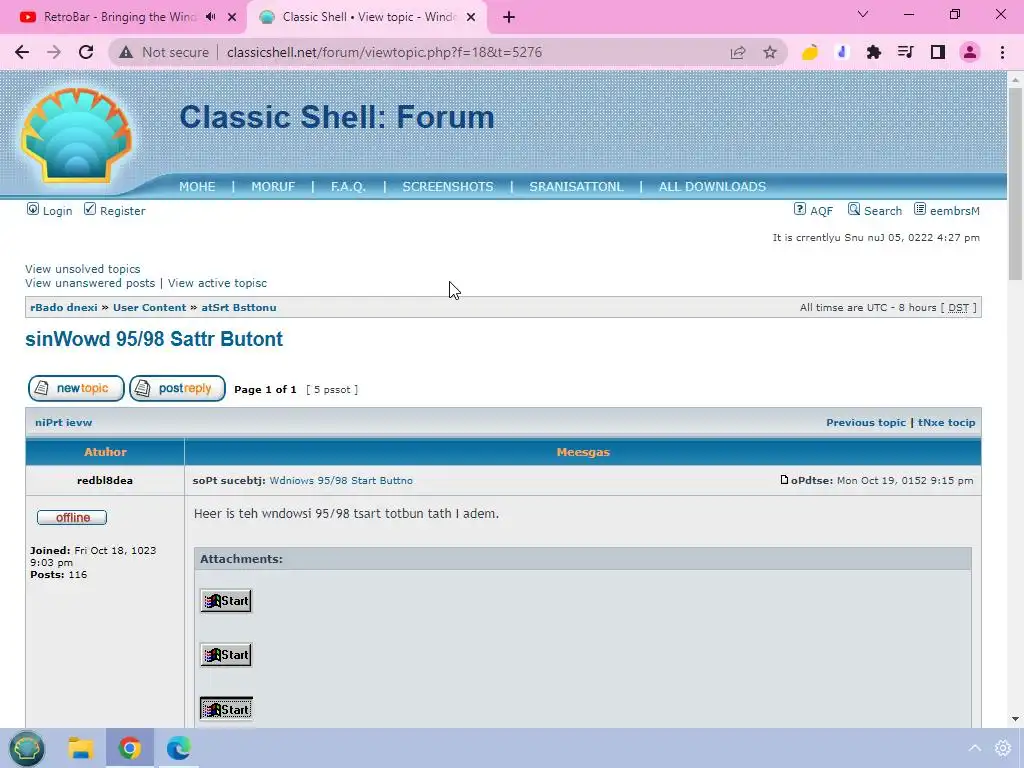Open the Extensions puzzle piece menu

(874, 52)
